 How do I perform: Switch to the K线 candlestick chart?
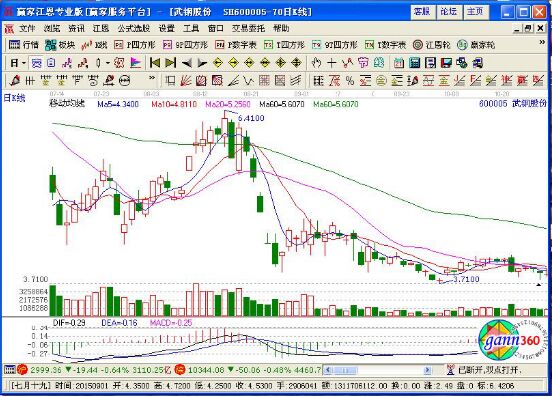pyautogui.click(x=94, y=45)
